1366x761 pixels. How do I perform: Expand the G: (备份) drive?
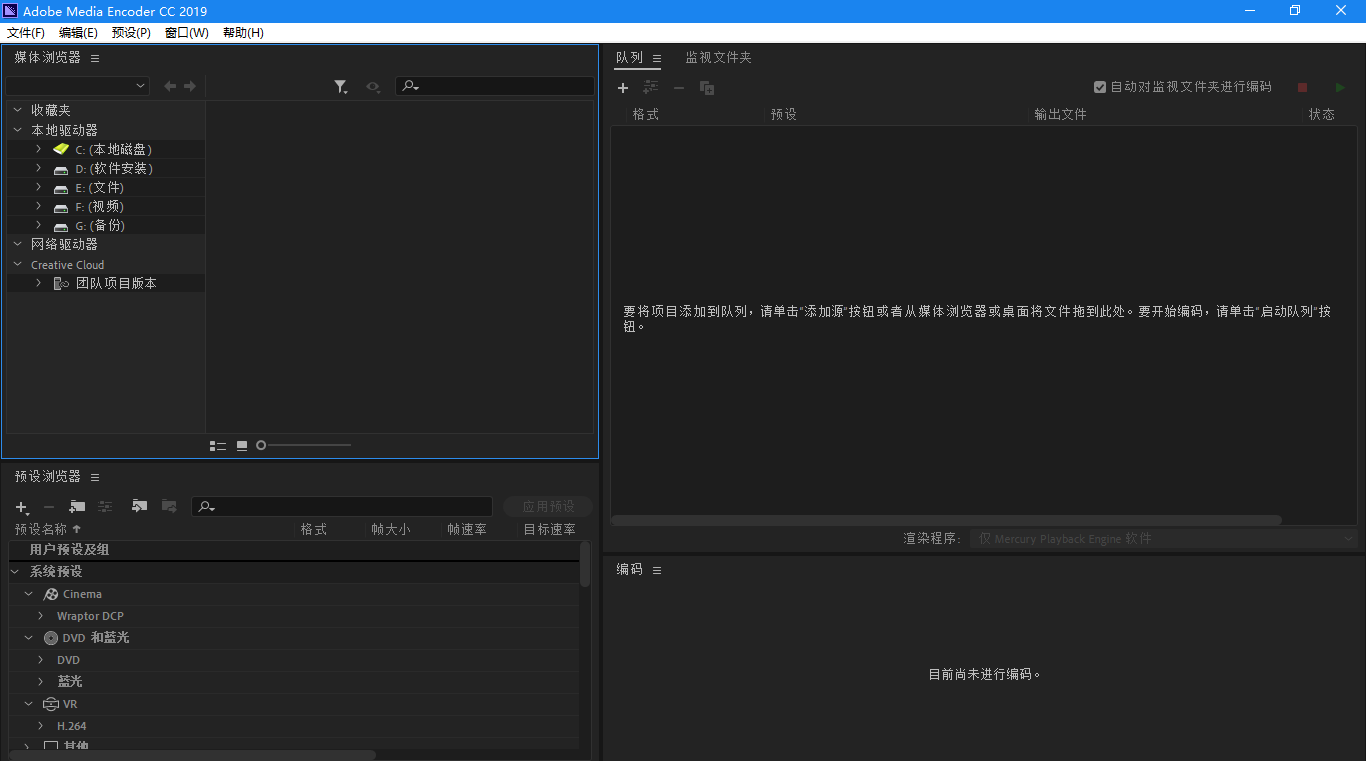tap(38, 225)
